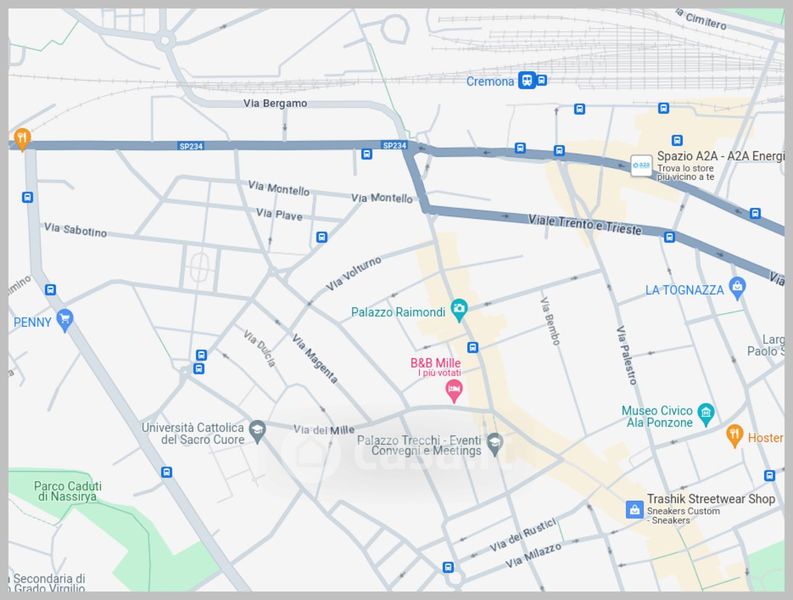
Task: Select the LA TOGNAZZA shopping pin
Action: click(738, 289)
